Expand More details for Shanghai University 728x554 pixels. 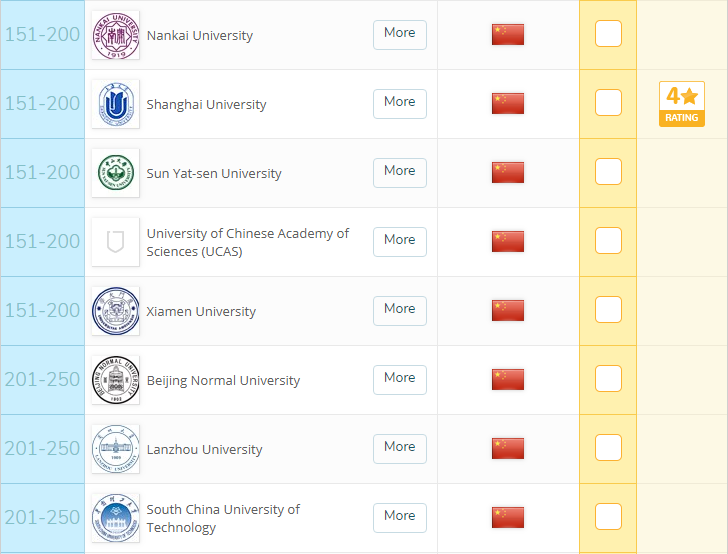[399, 103]
